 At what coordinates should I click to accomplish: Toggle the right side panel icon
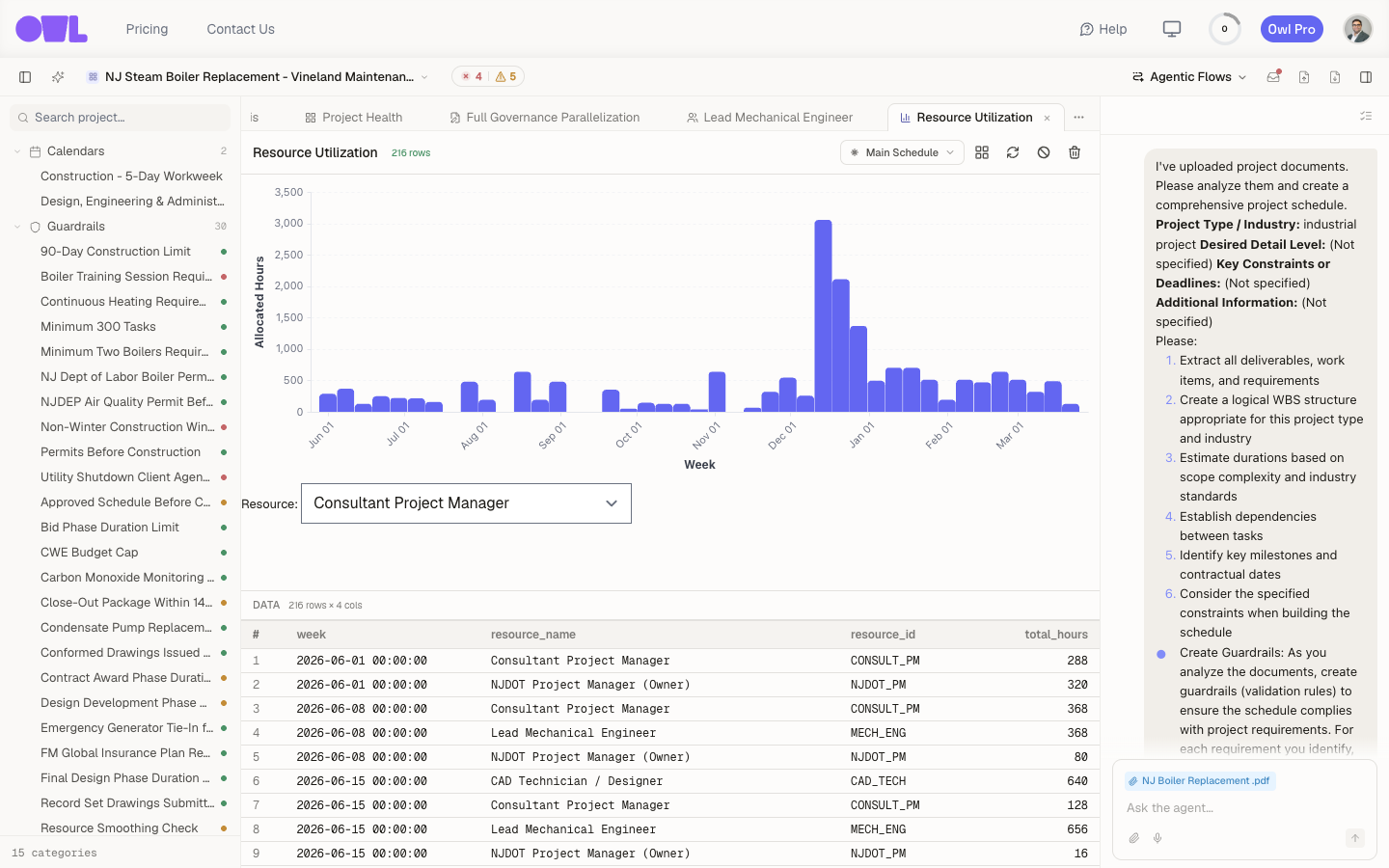pyautogui.click(x=1366, y=77)
